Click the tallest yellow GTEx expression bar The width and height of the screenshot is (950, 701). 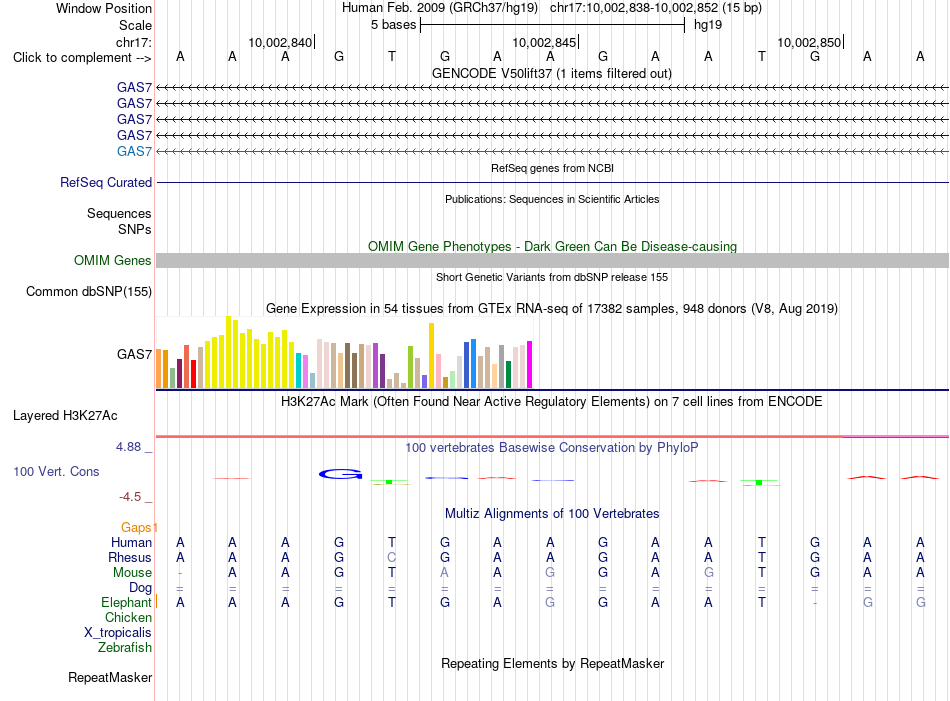pos(228,352)
